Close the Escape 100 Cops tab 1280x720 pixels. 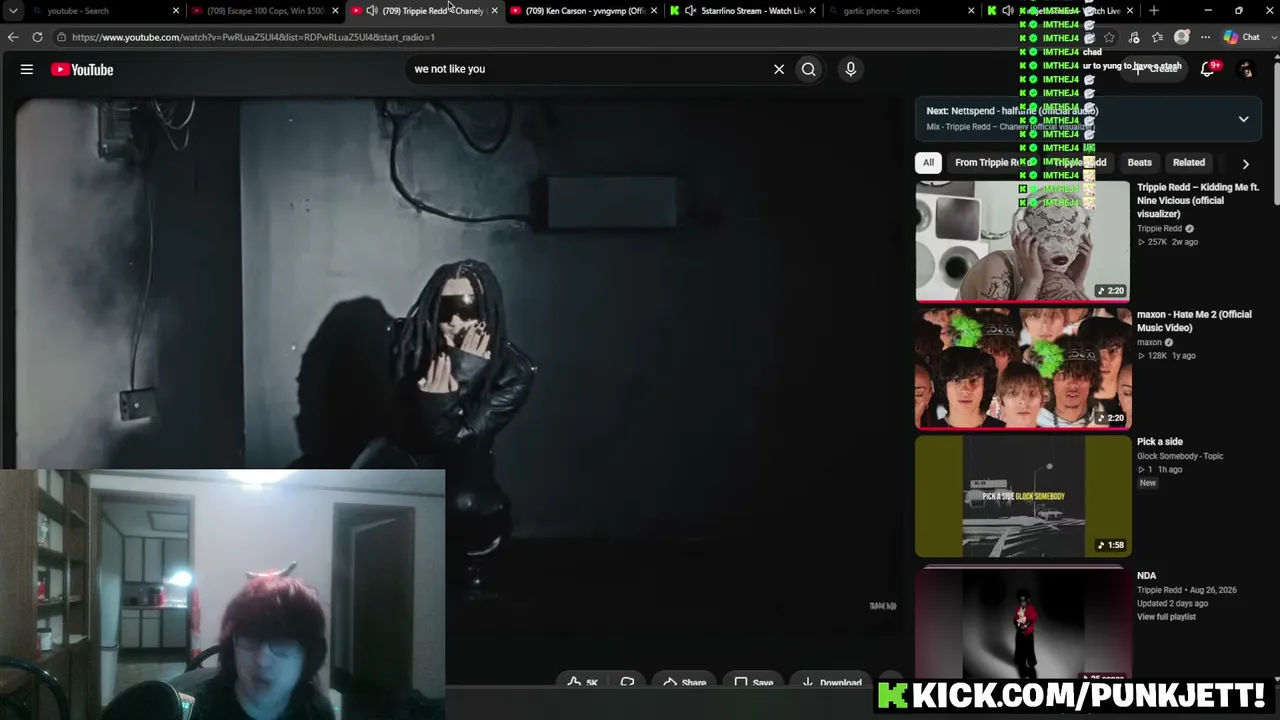pos(335,11)
